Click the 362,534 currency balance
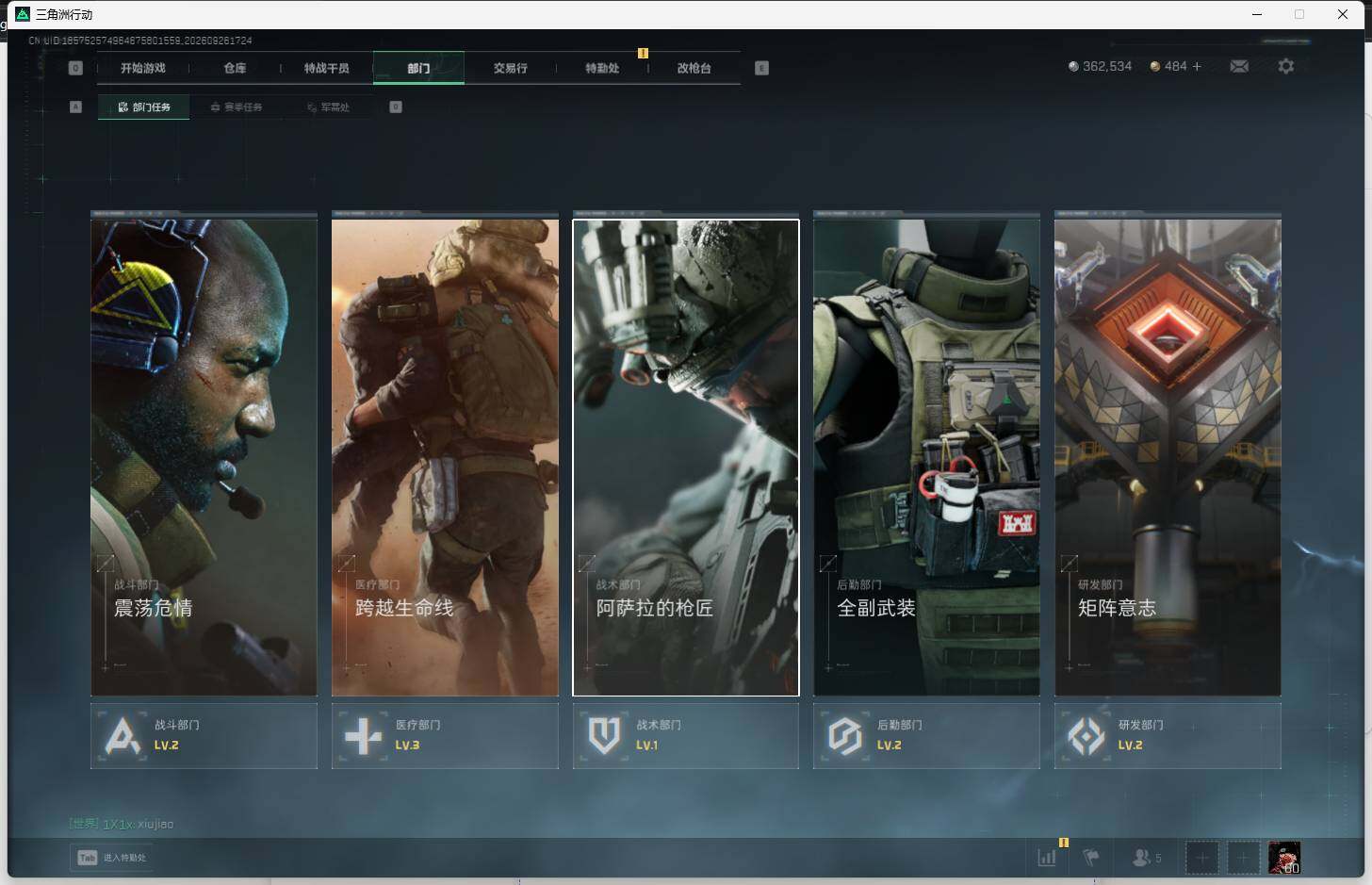1372x885 pixels. 1100,66
